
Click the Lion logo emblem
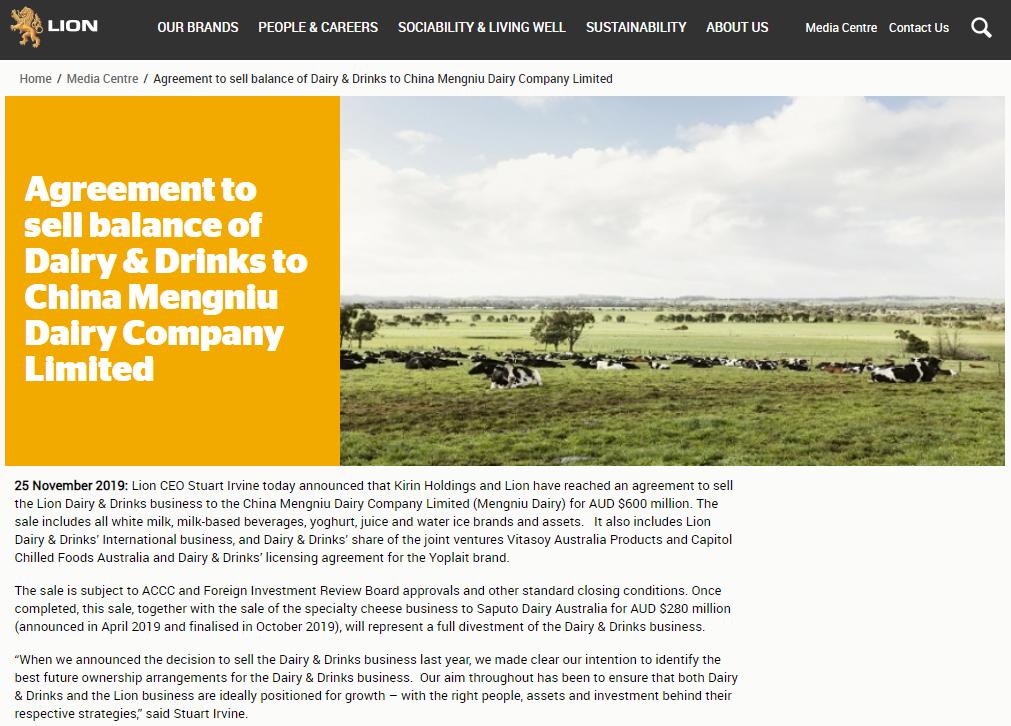pyautogui.click(x=26, y=26)
